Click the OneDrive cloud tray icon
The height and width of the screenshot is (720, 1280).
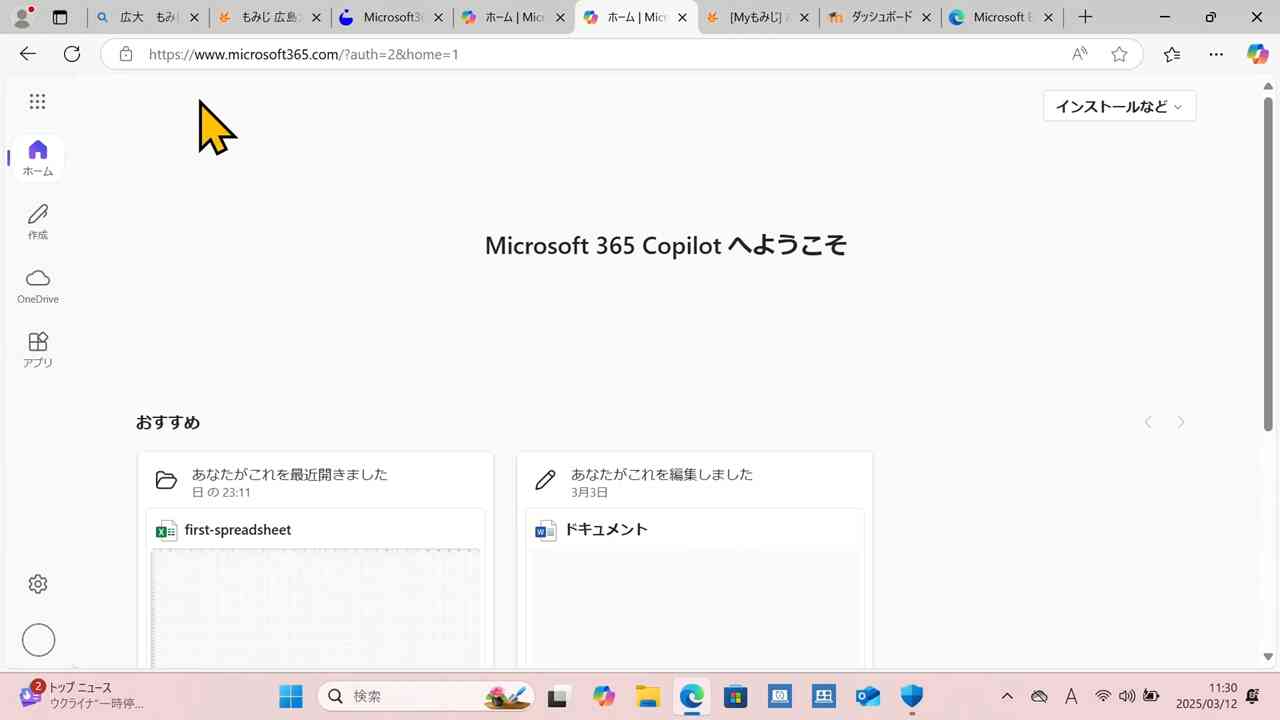point(1039,696)
